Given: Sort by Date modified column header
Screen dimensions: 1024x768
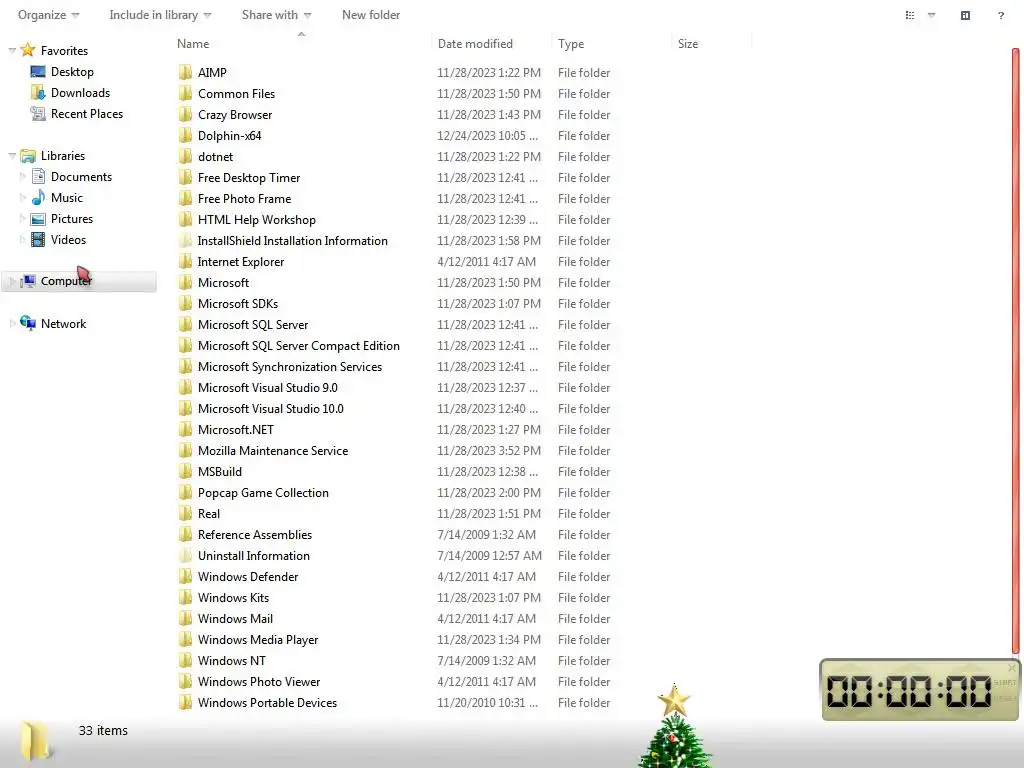Looking at the screenshot, I should click(475, 44).
